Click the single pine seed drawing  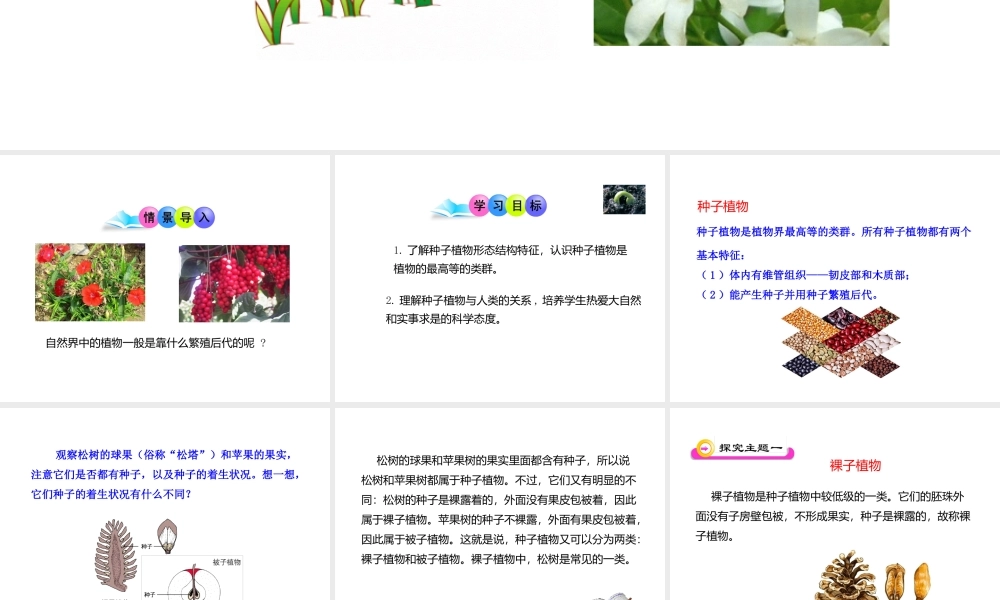[168, 536]
